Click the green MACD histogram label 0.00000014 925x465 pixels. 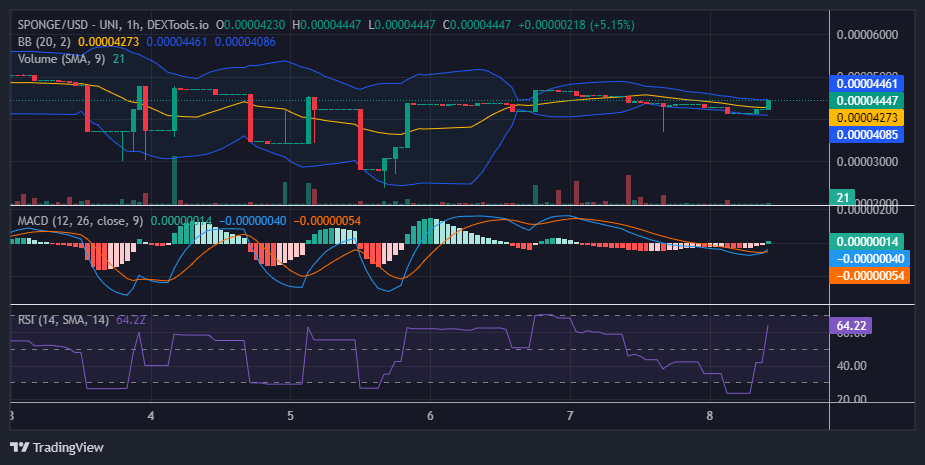867,241
